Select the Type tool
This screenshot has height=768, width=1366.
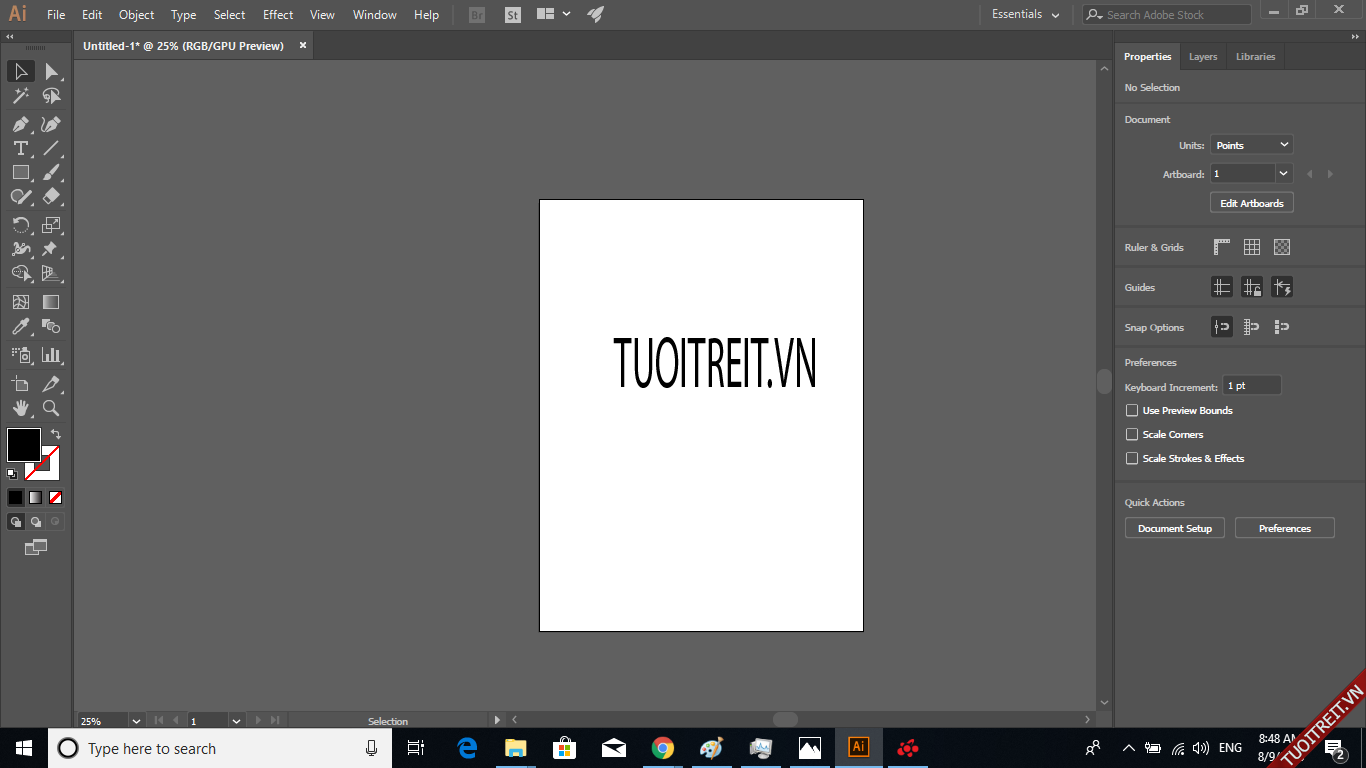tap(20, 148)
